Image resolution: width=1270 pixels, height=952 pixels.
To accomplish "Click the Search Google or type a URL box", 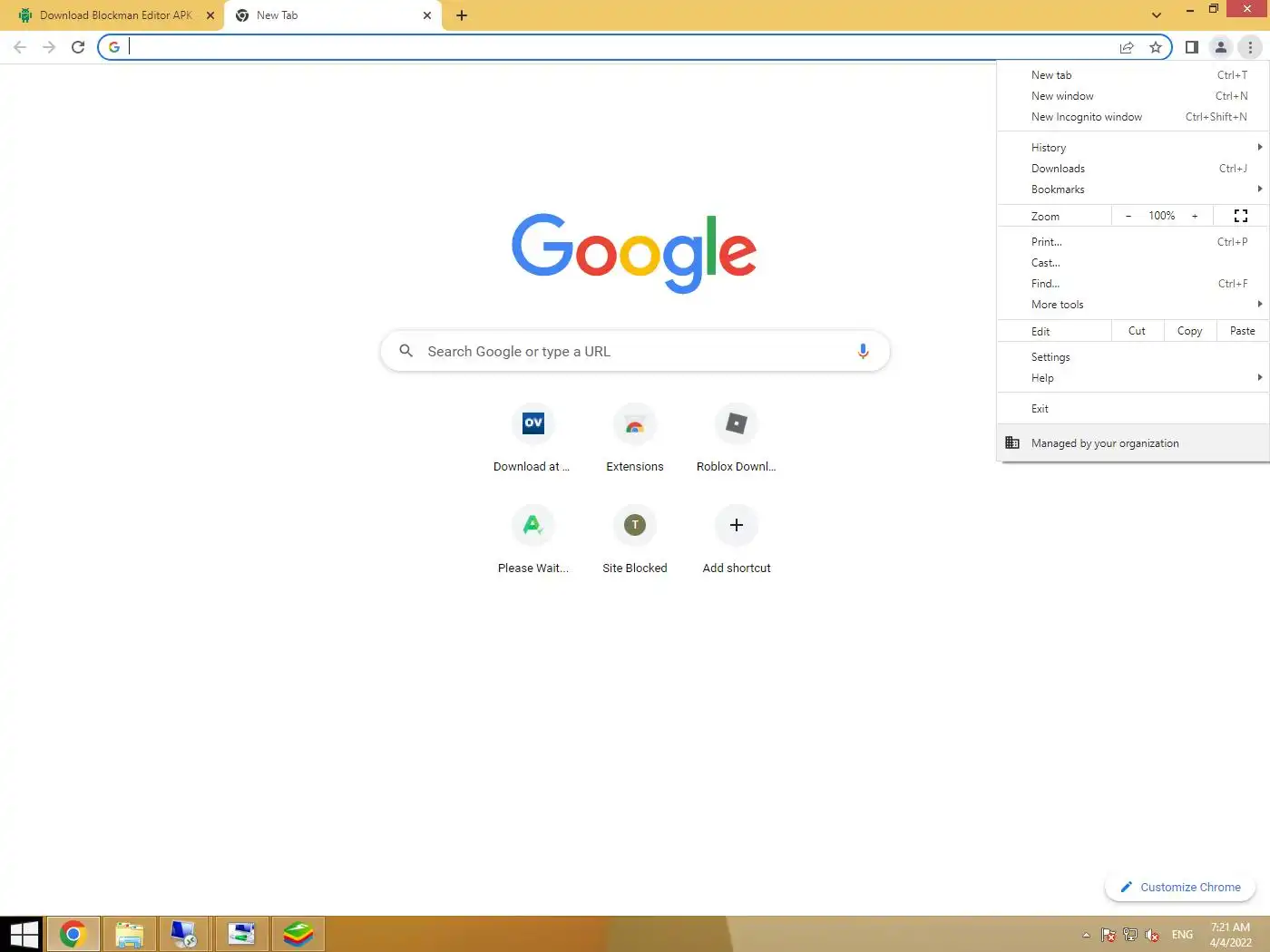I will (x=635, y=351).
